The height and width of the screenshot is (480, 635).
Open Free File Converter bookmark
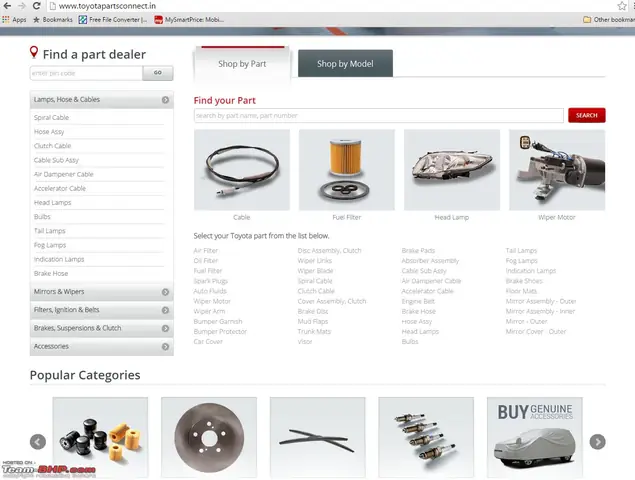point(113,19)
